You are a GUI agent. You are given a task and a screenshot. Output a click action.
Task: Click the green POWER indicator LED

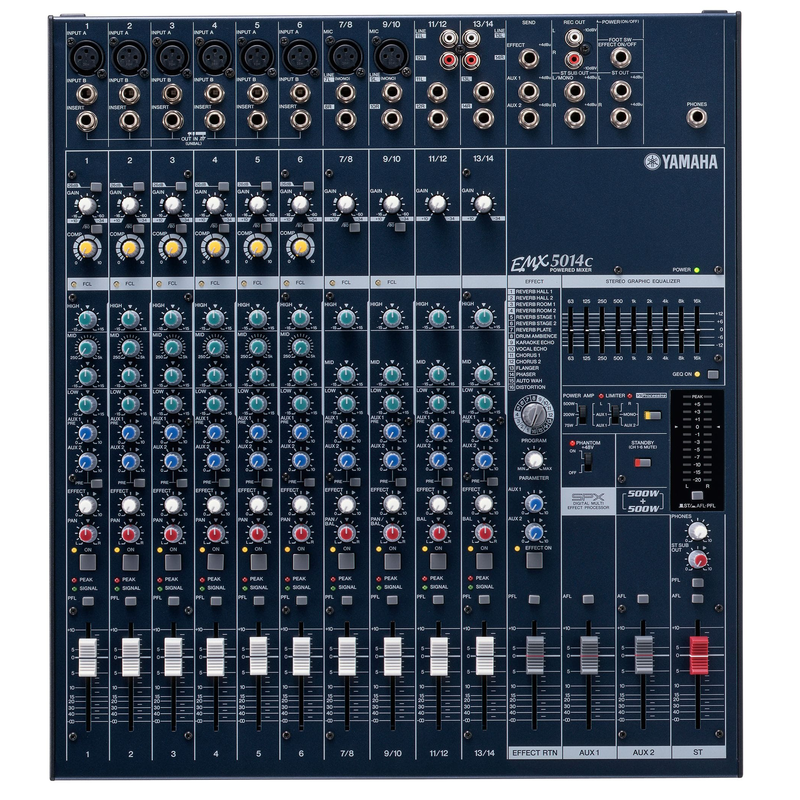pos(696,270)
